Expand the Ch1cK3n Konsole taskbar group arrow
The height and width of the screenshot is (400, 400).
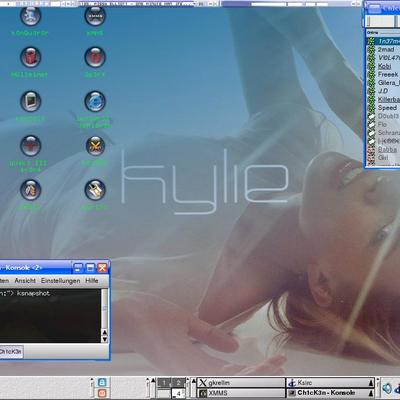point(371,394)
